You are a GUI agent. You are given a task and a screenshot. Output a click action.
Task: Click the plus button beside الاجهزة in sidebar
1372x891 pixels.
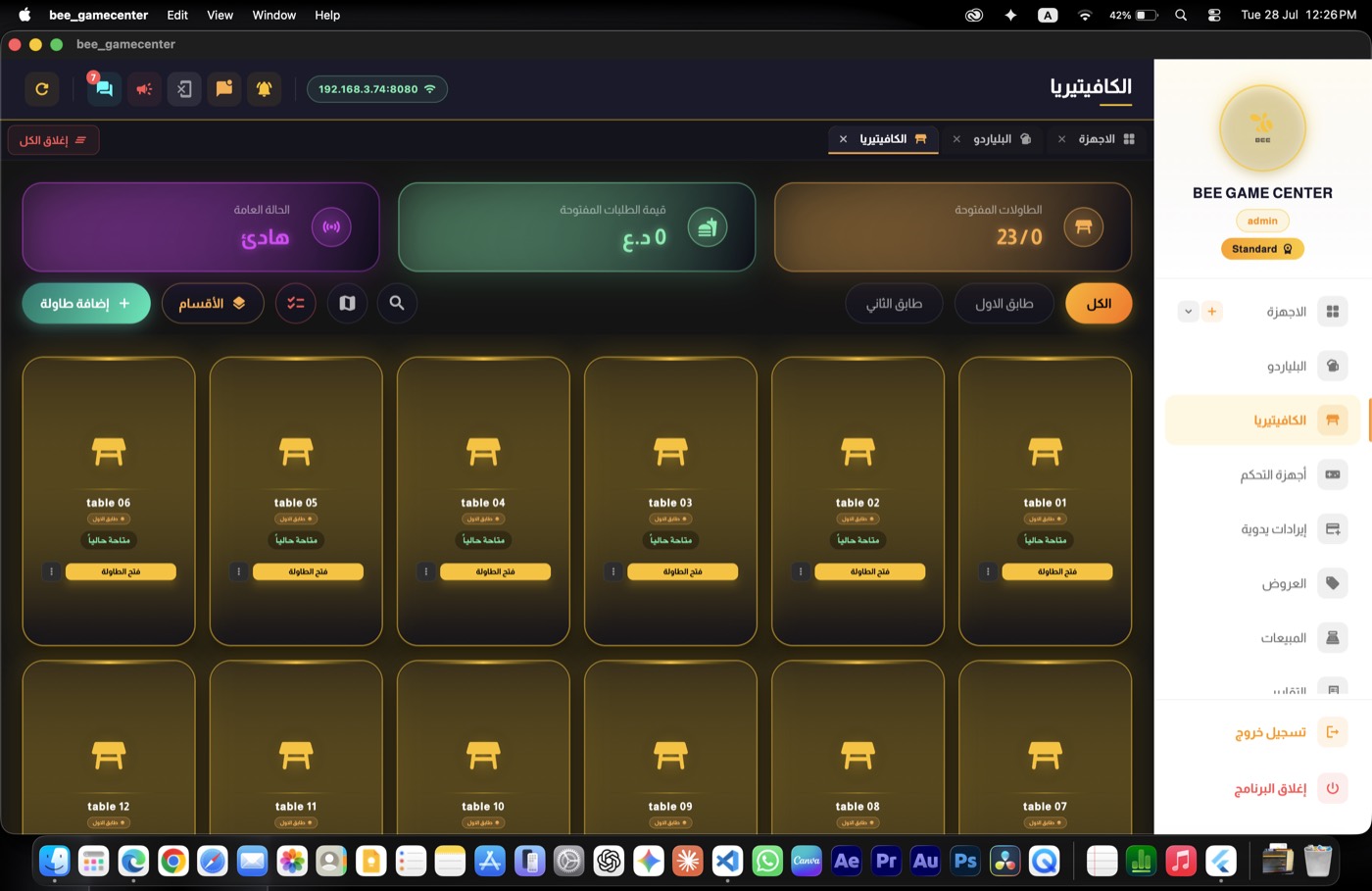1212,312
